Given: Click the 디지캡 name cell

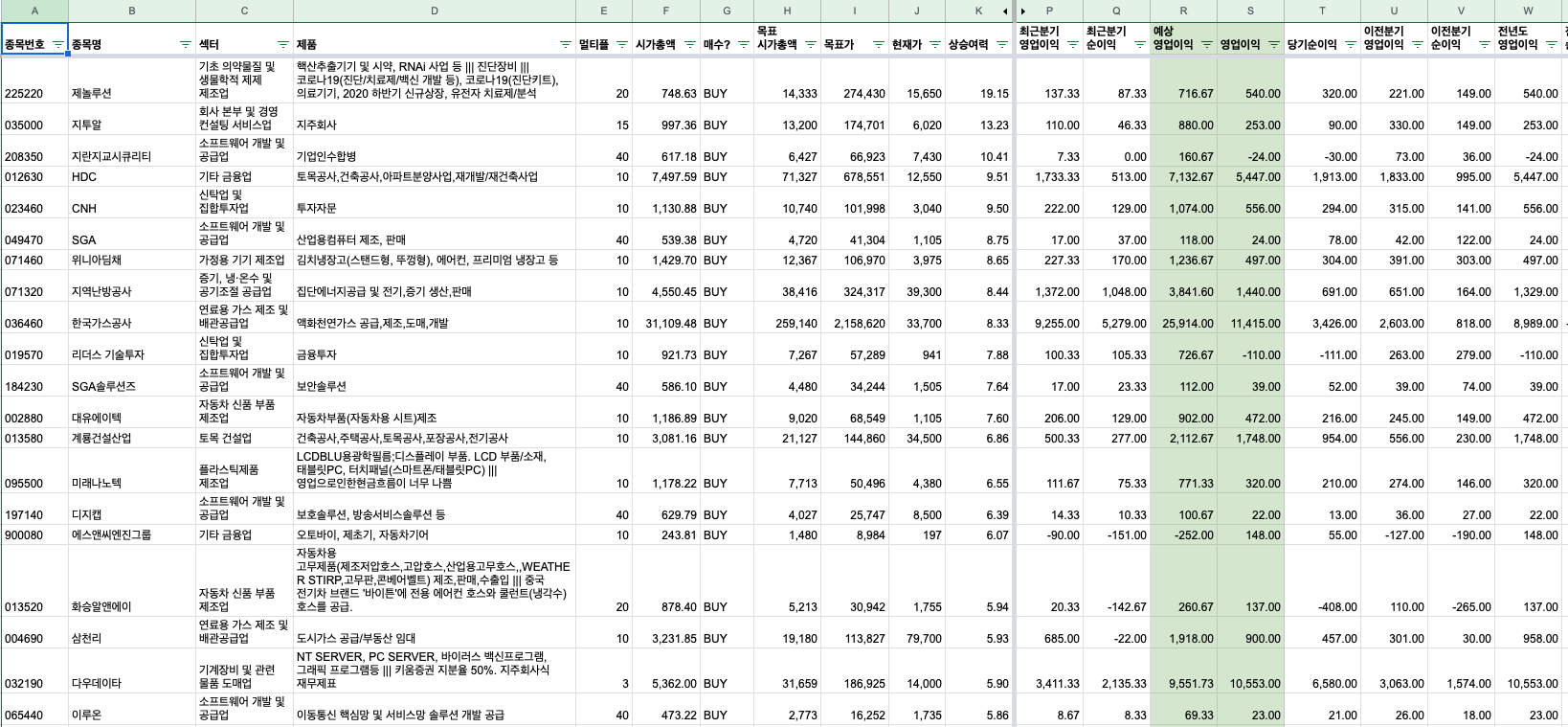Looking at the screenshot, I should point(132,509).
